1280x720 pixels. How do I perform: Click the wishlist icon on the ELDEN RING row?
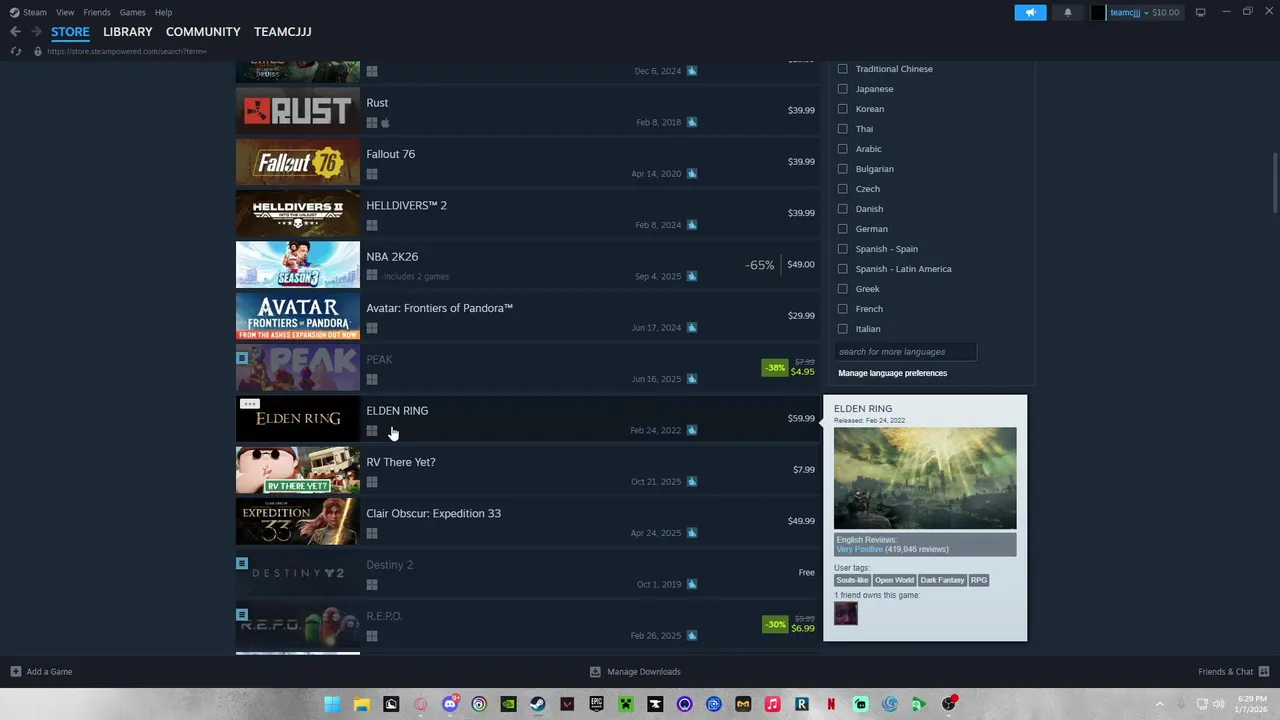point(692,430)
